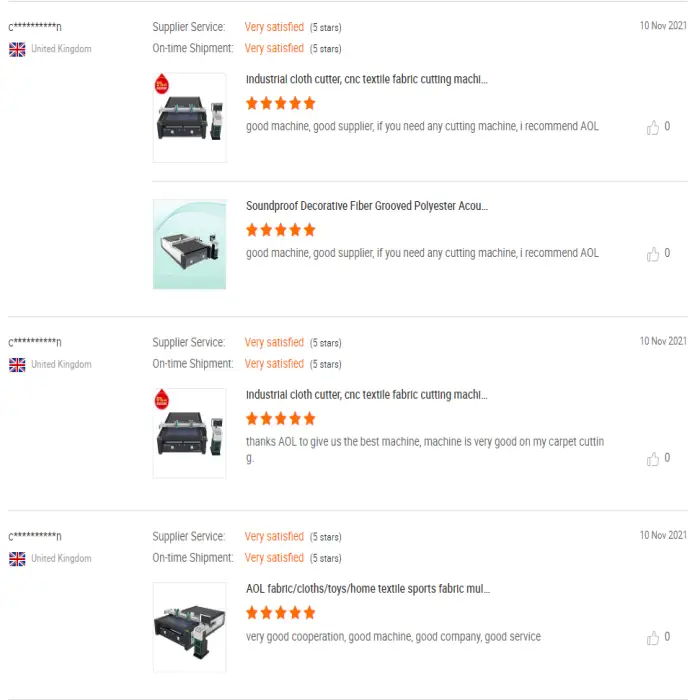Click first reviewer's Supplier Service 'Very satisfied' rating
Image resolution: width=700 pixels, height=700 pixels.
click(x=274, y=27)
